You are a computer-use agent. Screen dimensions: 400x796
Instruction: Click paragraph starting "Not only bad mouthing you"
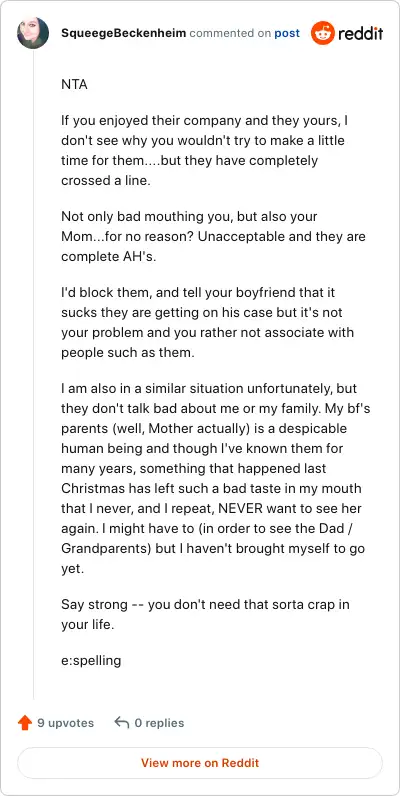tap(213, 237)
